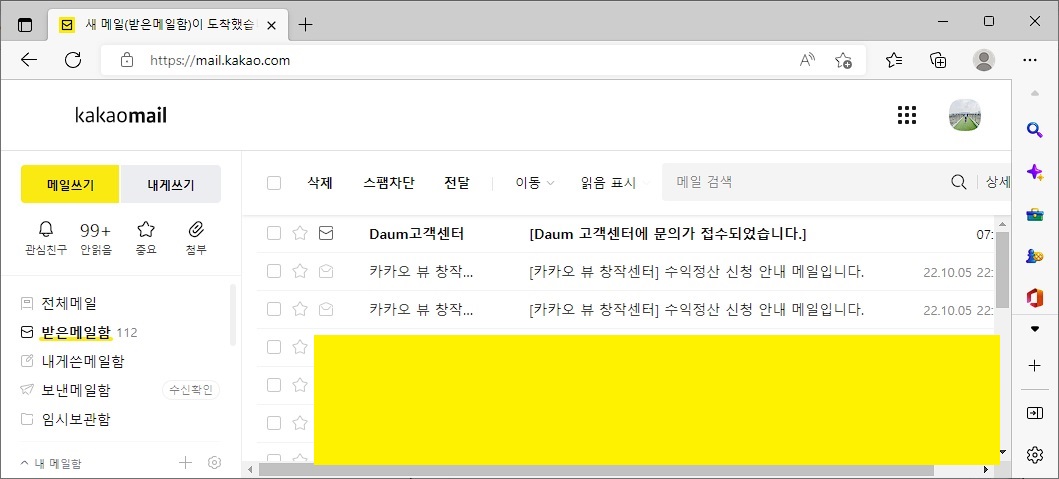The width and height of the screenshot is (1059, 479).
Task: Show mails with attachments via 첨부 clip icon
Action: [x=196, y=238]
